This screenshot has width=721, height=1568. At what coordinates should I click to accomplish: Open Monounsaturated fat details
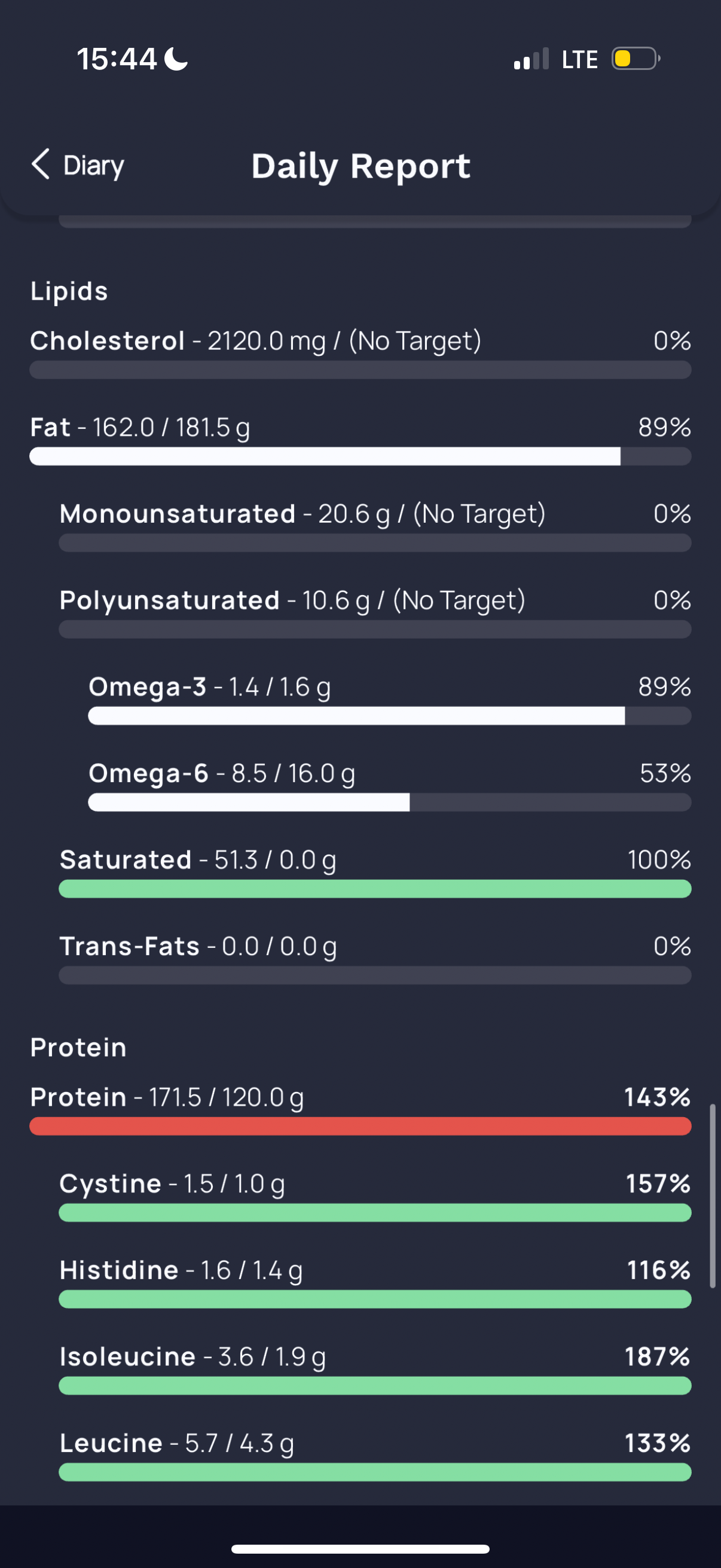tap(375, 526)
